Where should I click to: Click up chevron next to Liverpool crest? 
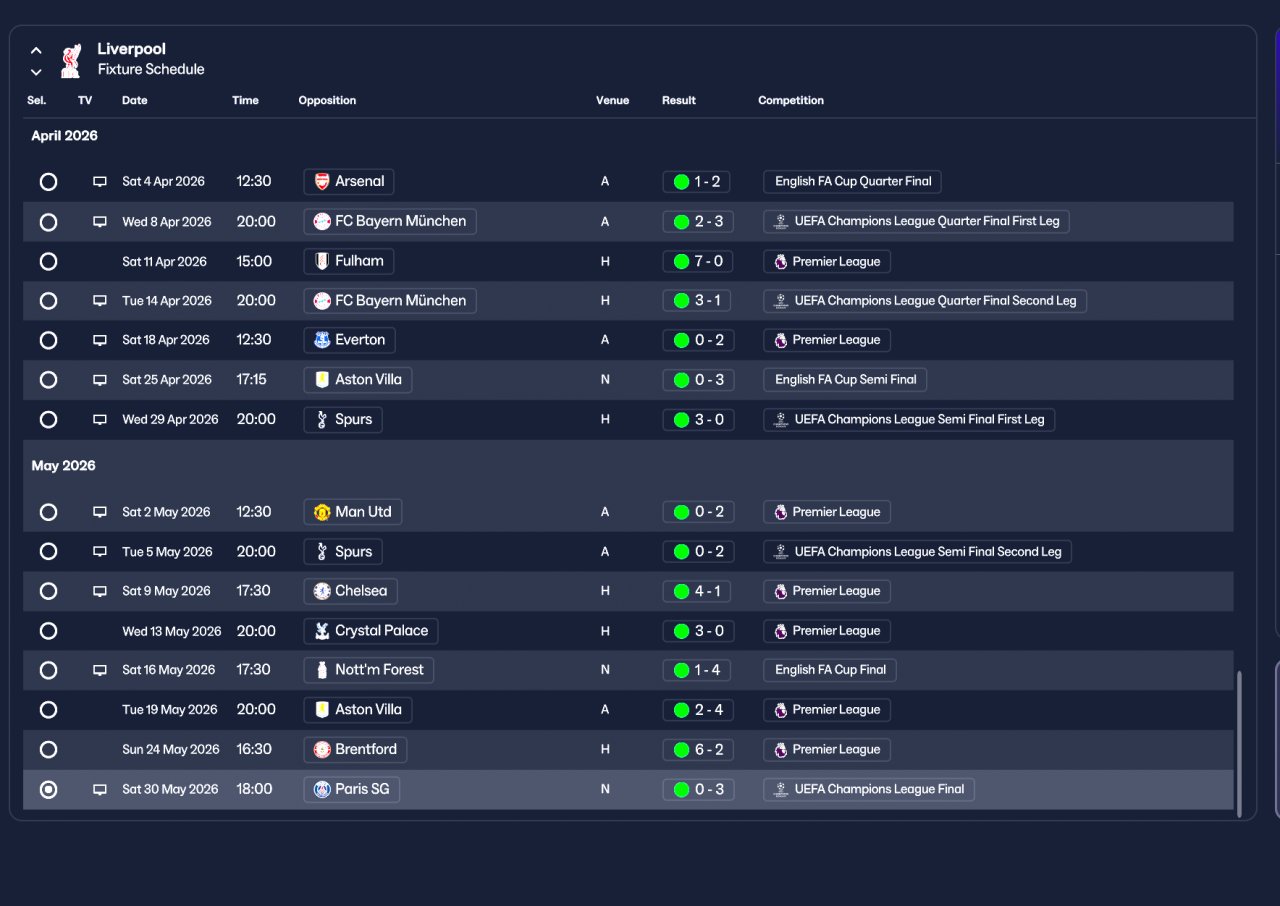pyautogui.click(x=36, y=50)
